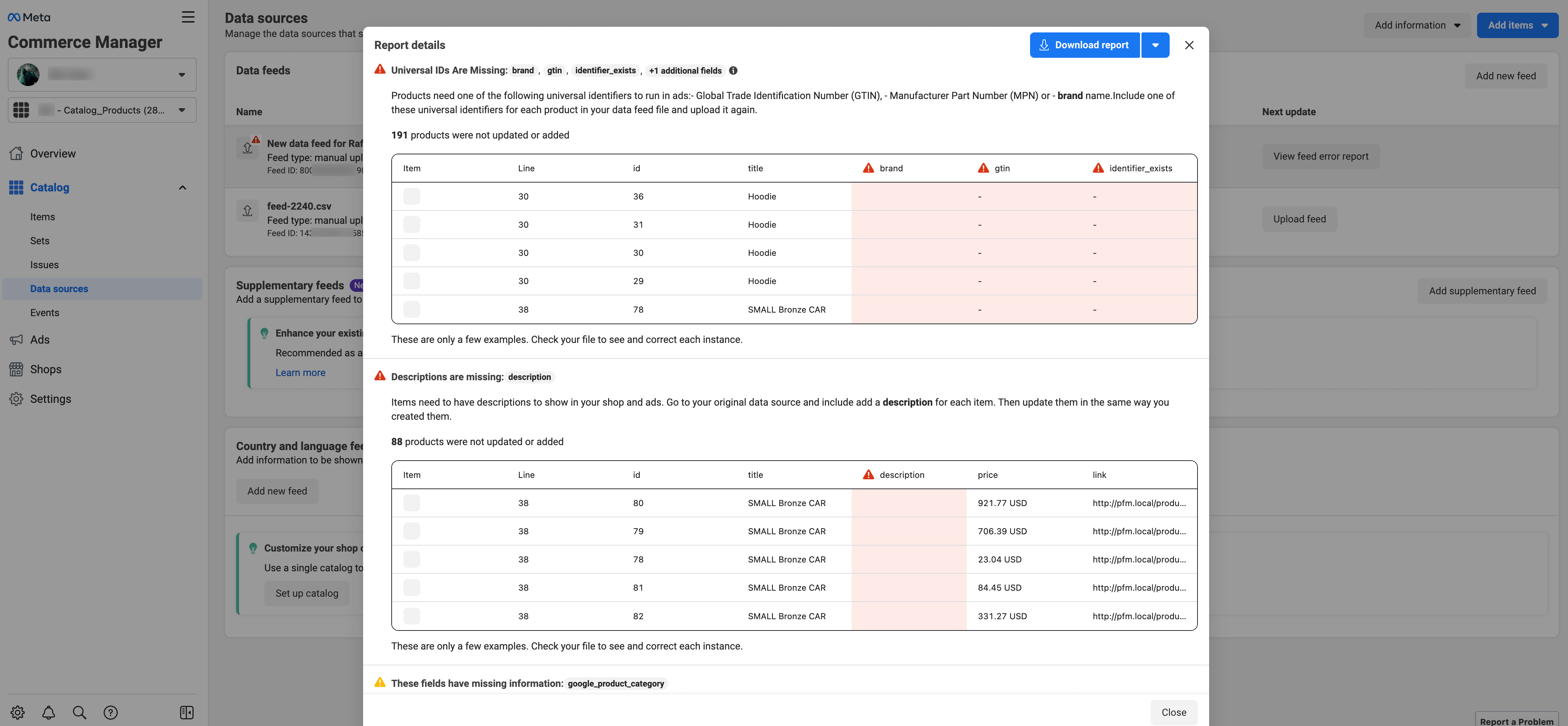
Task: Click the Next update column header
Action: (1288, 112)
